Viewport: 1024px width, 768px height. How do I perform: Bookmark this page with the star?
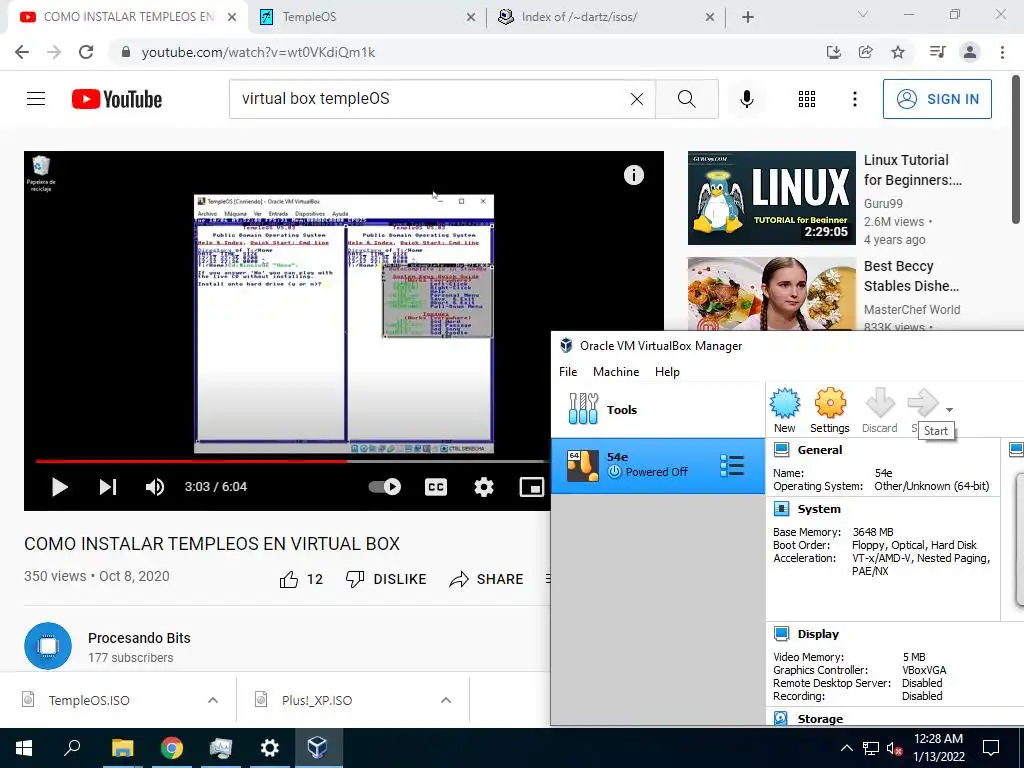(898, 52)
